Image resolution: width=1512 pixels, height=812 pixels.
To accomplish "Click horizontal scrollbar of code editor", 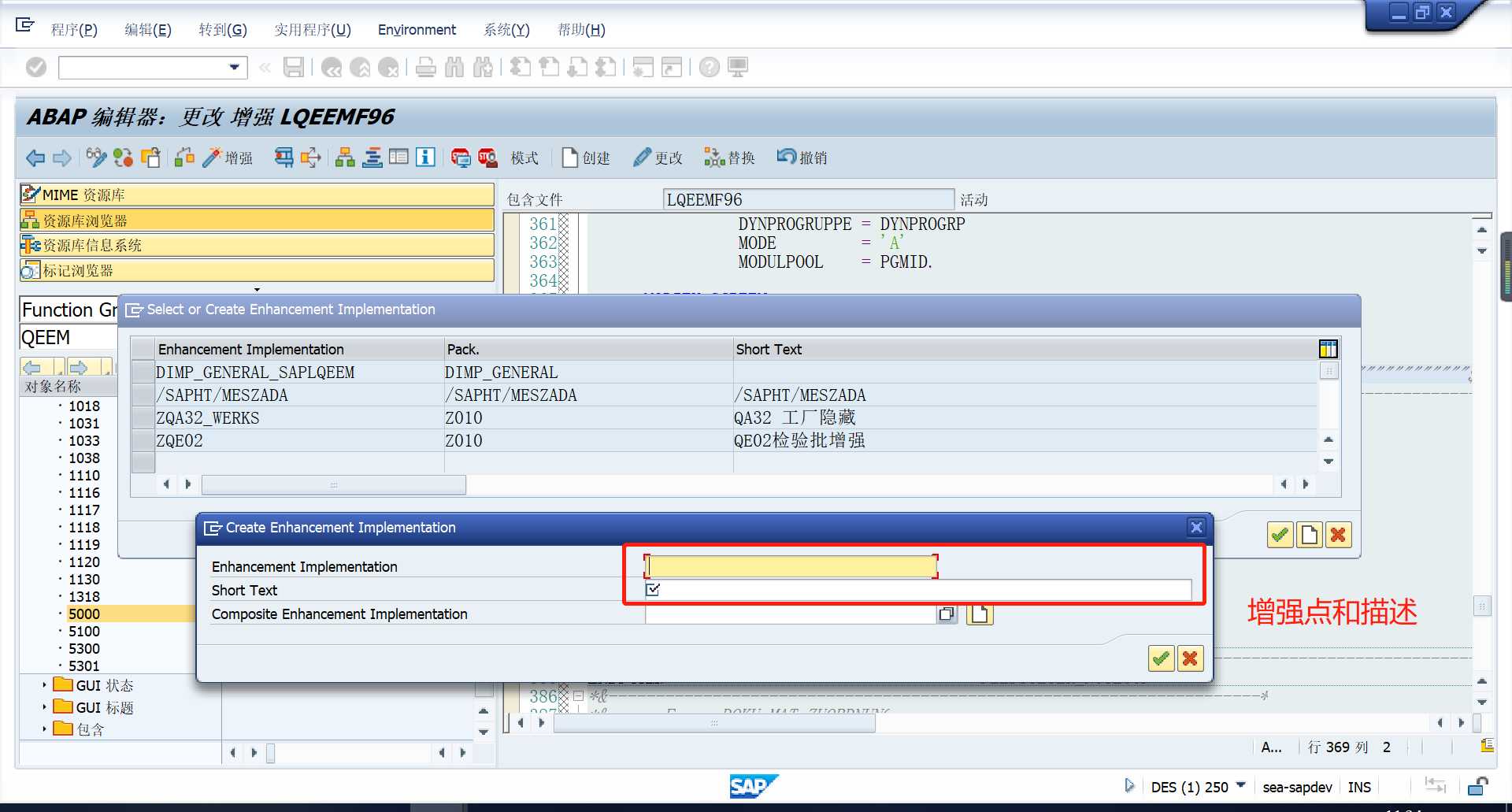I will [x=714, y=723].
